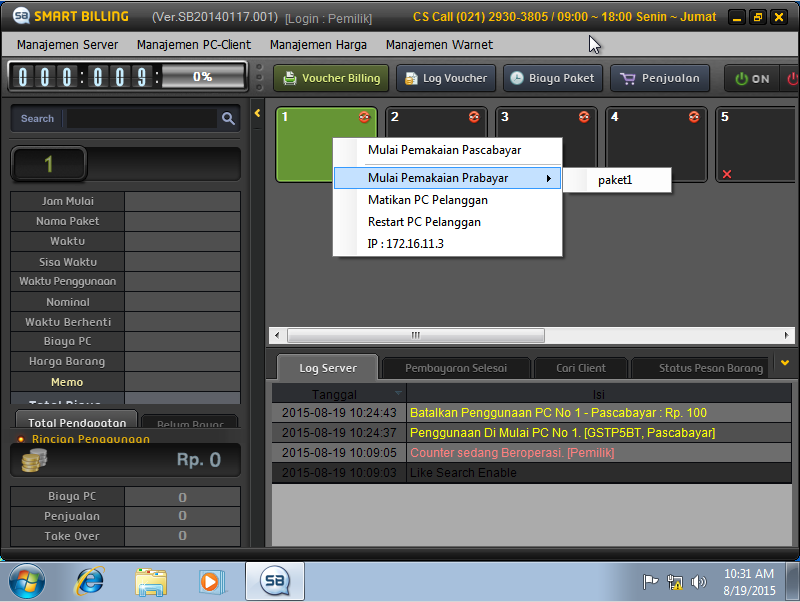Image resolution: width=800 pixels, height=602 pixels.
Task: Click the Memo row label
Action: [67, 382]
